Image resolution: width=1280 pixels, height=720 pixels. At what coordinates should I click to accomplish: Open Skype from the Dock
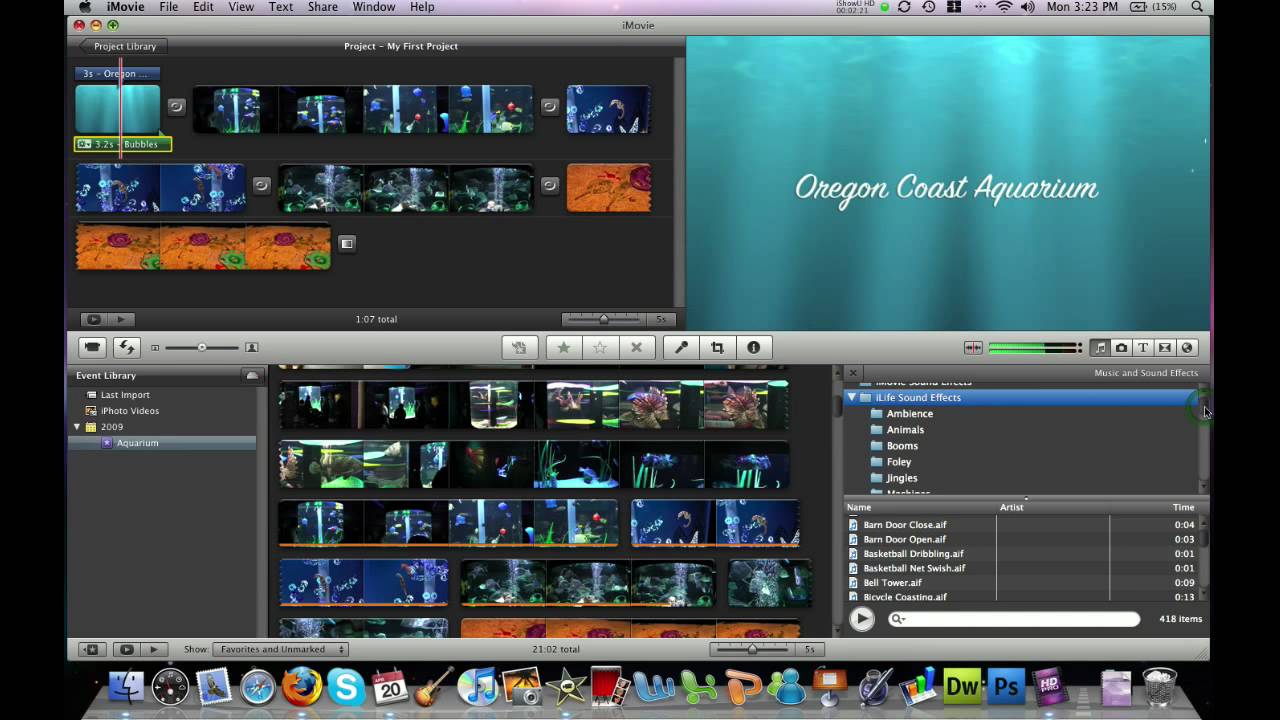pyautogui.click(x=346, y=687)
